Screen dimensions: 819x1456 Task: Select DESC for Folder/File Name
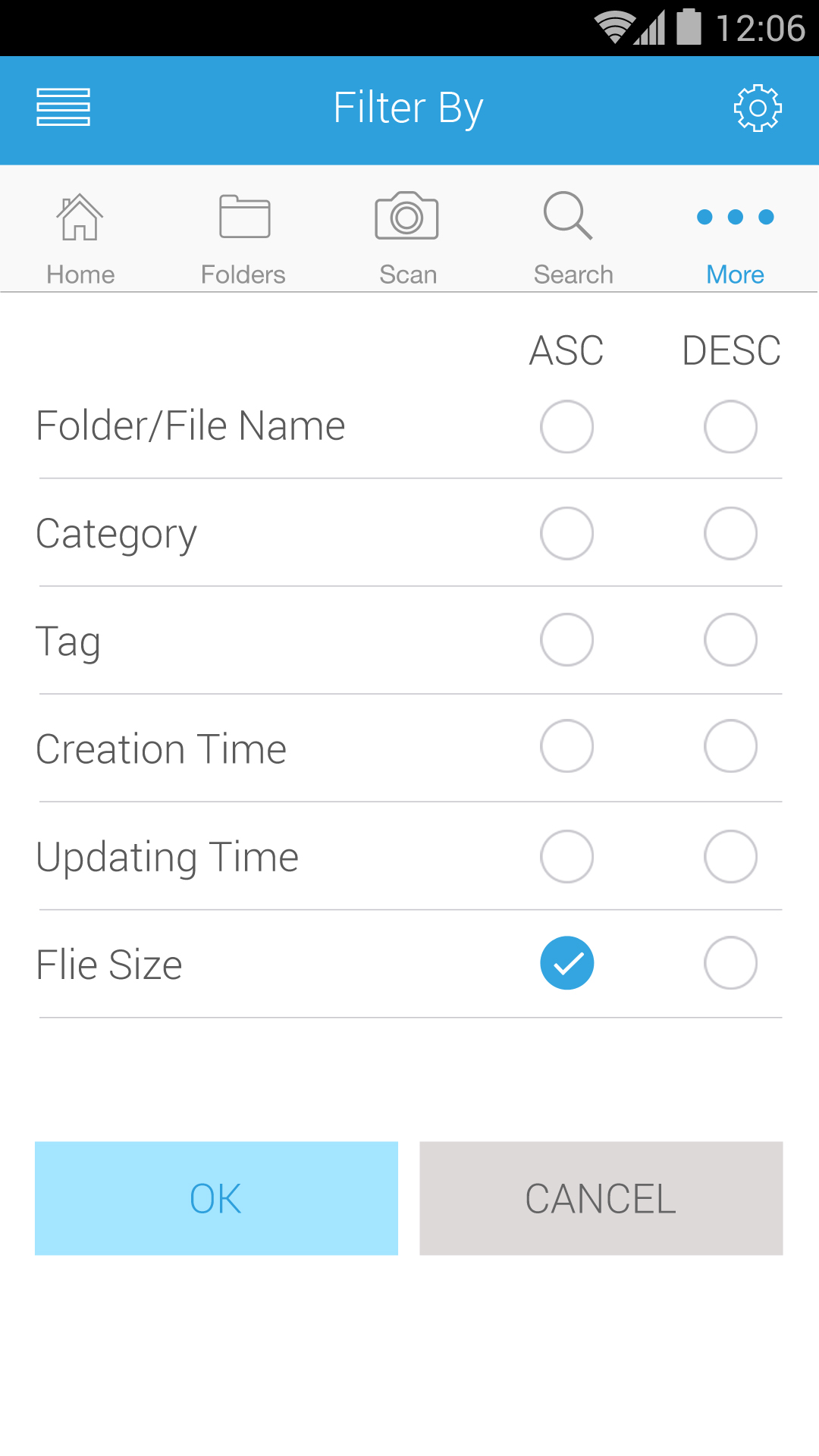coord(730,427)
